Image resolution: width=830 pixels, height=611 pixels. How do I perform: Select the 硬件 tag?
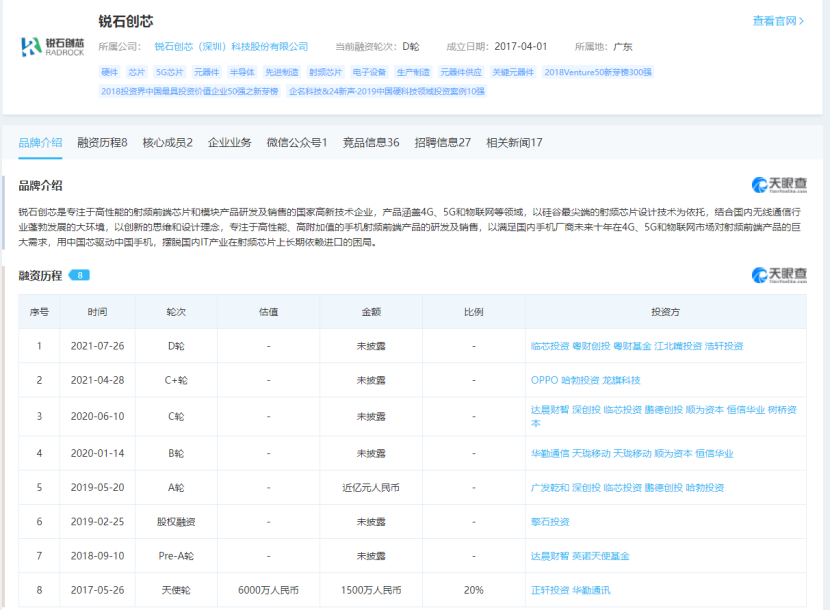tap(110, 72)
